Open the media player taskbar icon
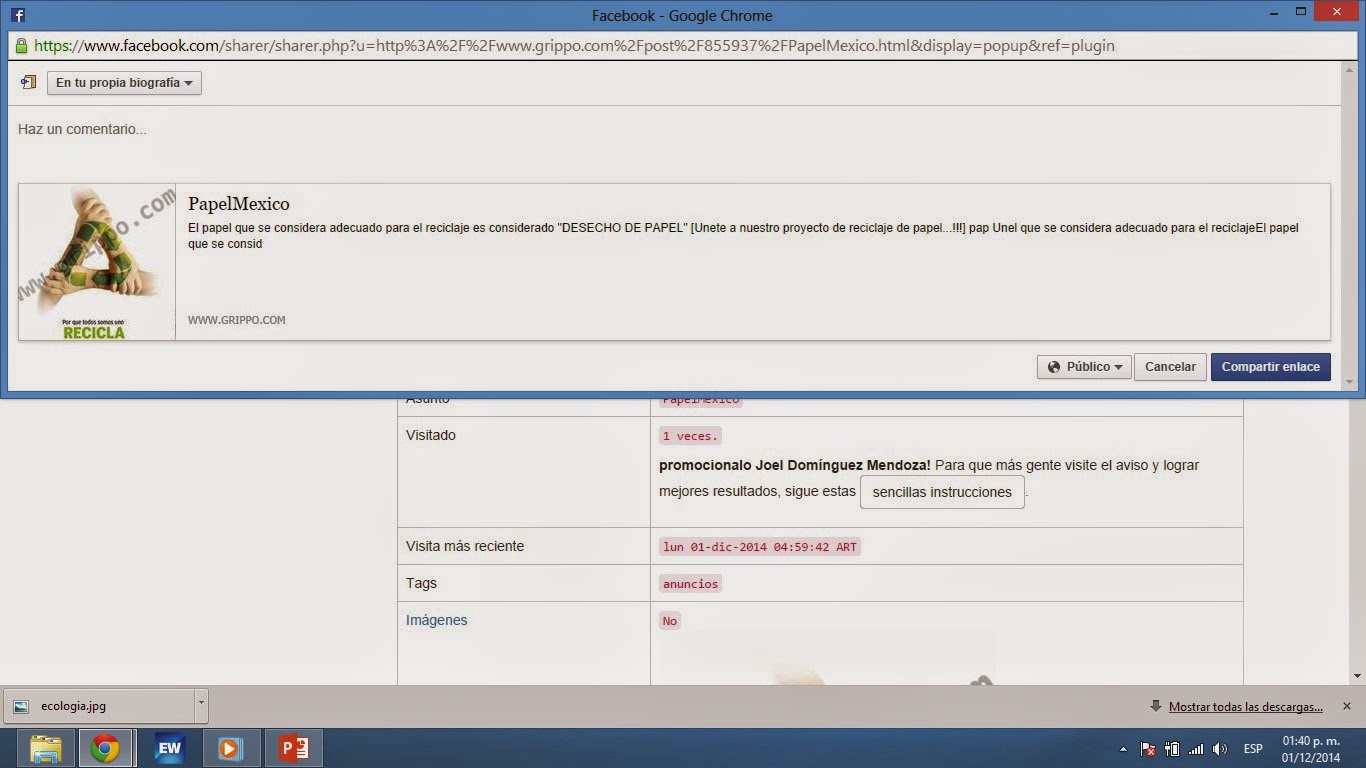Screen dimensions: 1366x768 231,748
